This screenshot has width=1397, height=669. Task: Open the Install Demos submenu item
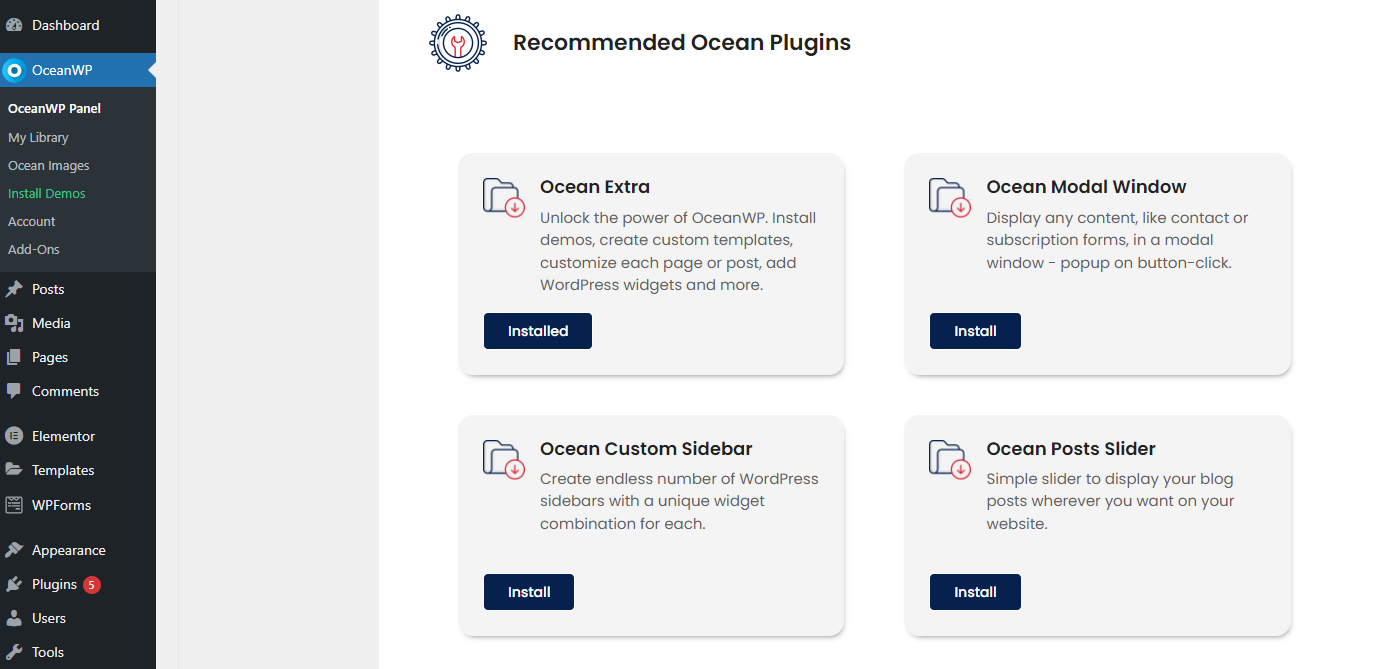[47, 194]
